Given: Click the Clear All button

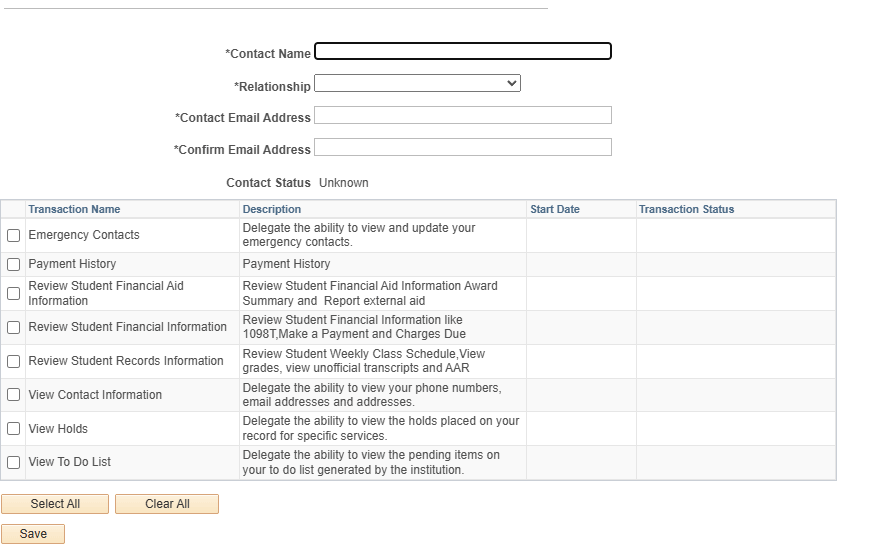Looking at the screenshot, I should 167,504.
